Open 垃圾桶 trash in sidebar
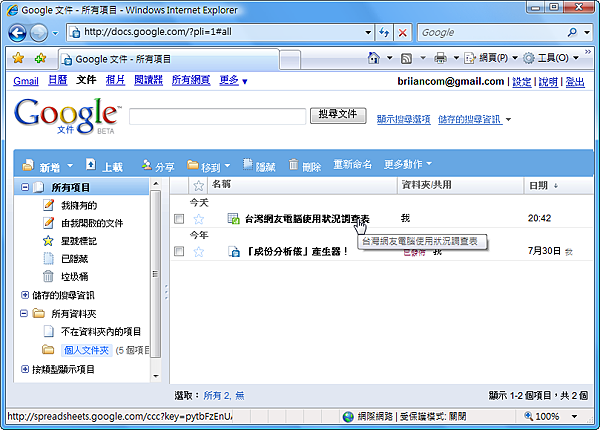Image resolution: width=600 pixels, height=430 pixels. click(75, 277)
